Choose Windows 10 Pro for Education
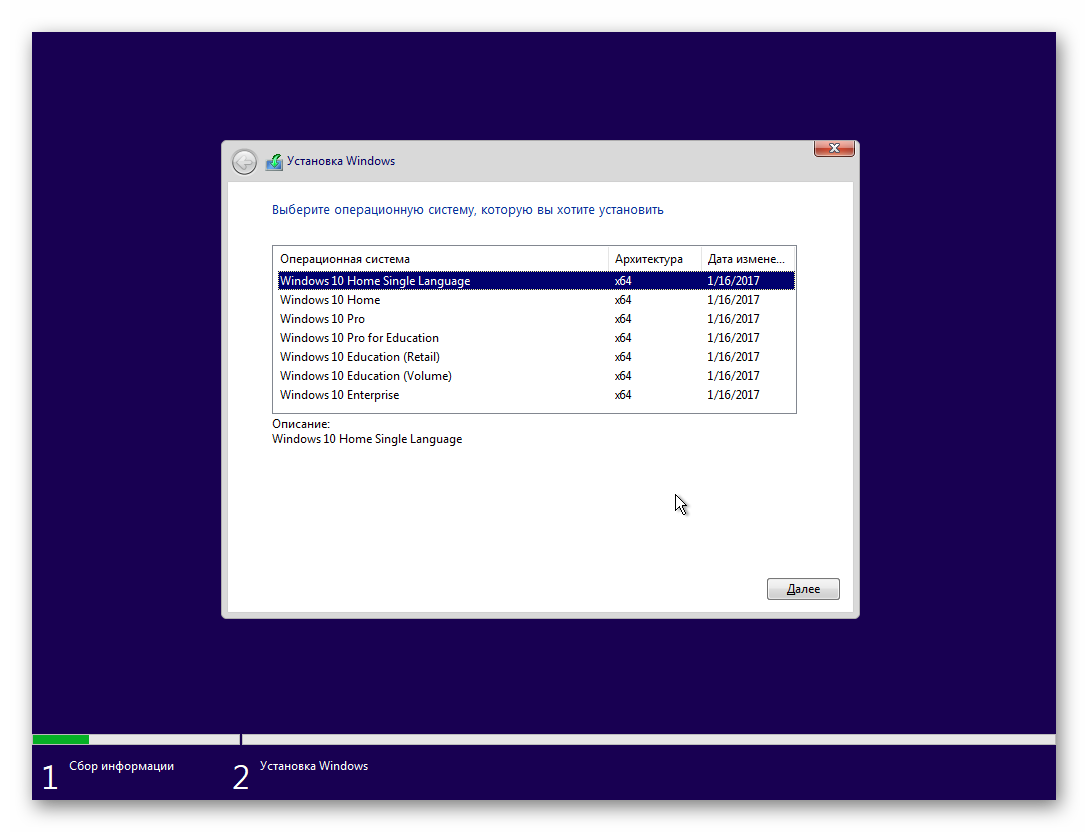 536,337
